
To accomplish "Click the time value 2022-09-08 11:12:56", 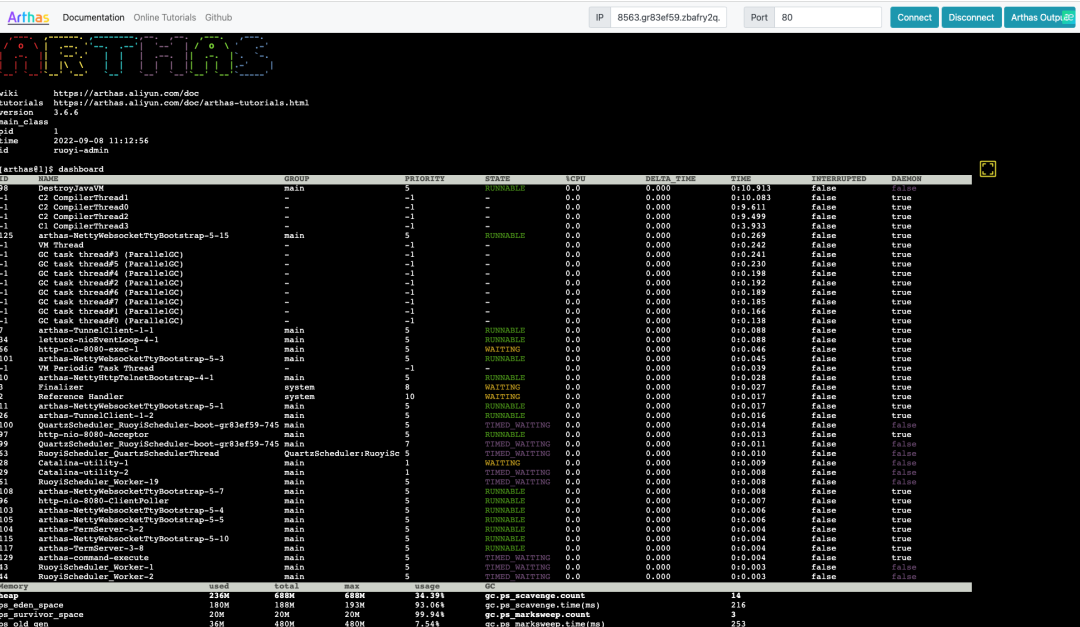I will (x=101, y=141).
